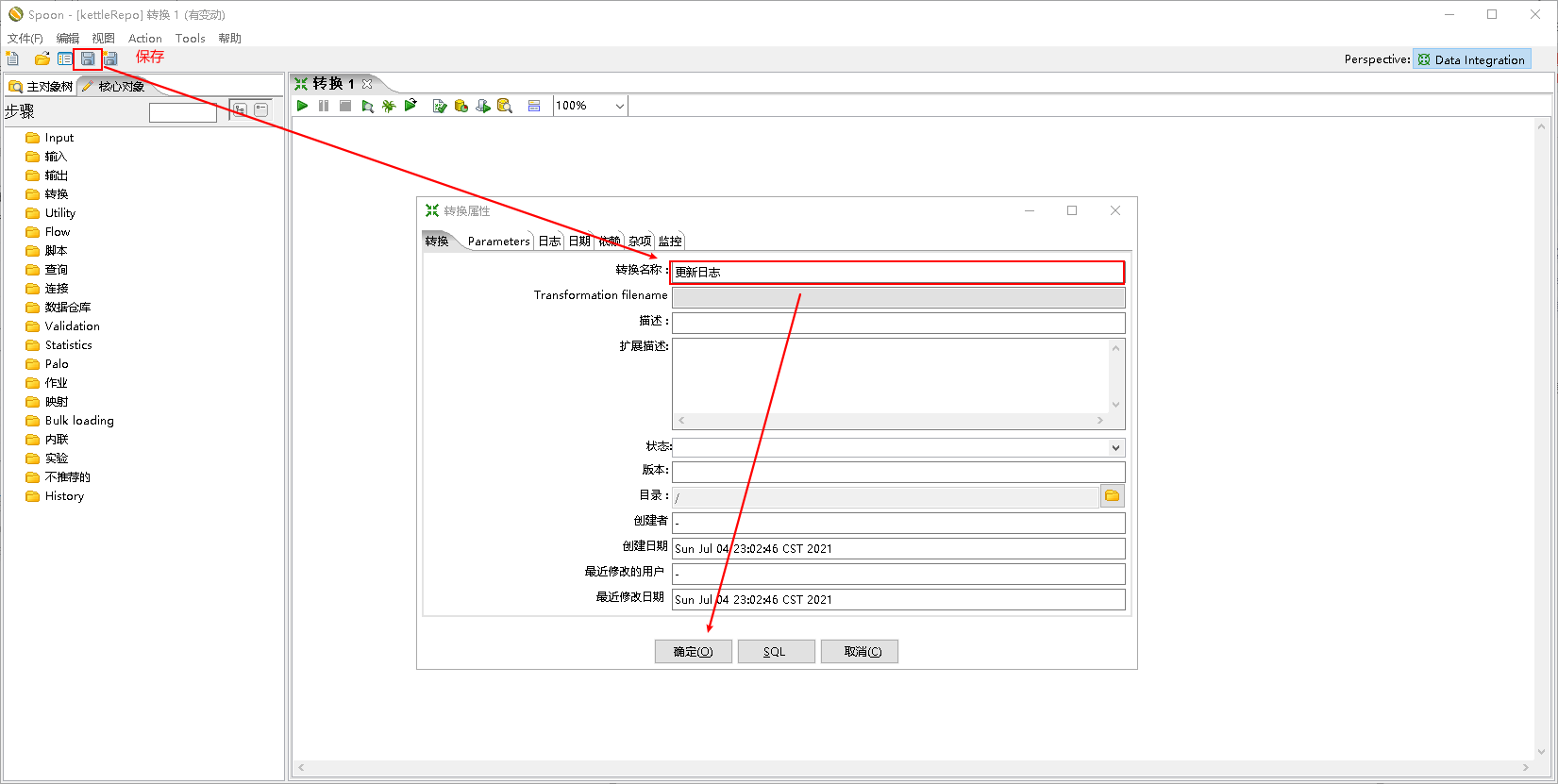Open the Palo folder
The width and height of the screenshot is (1558, 784).
pyautogui.click(x=46, y=364)
